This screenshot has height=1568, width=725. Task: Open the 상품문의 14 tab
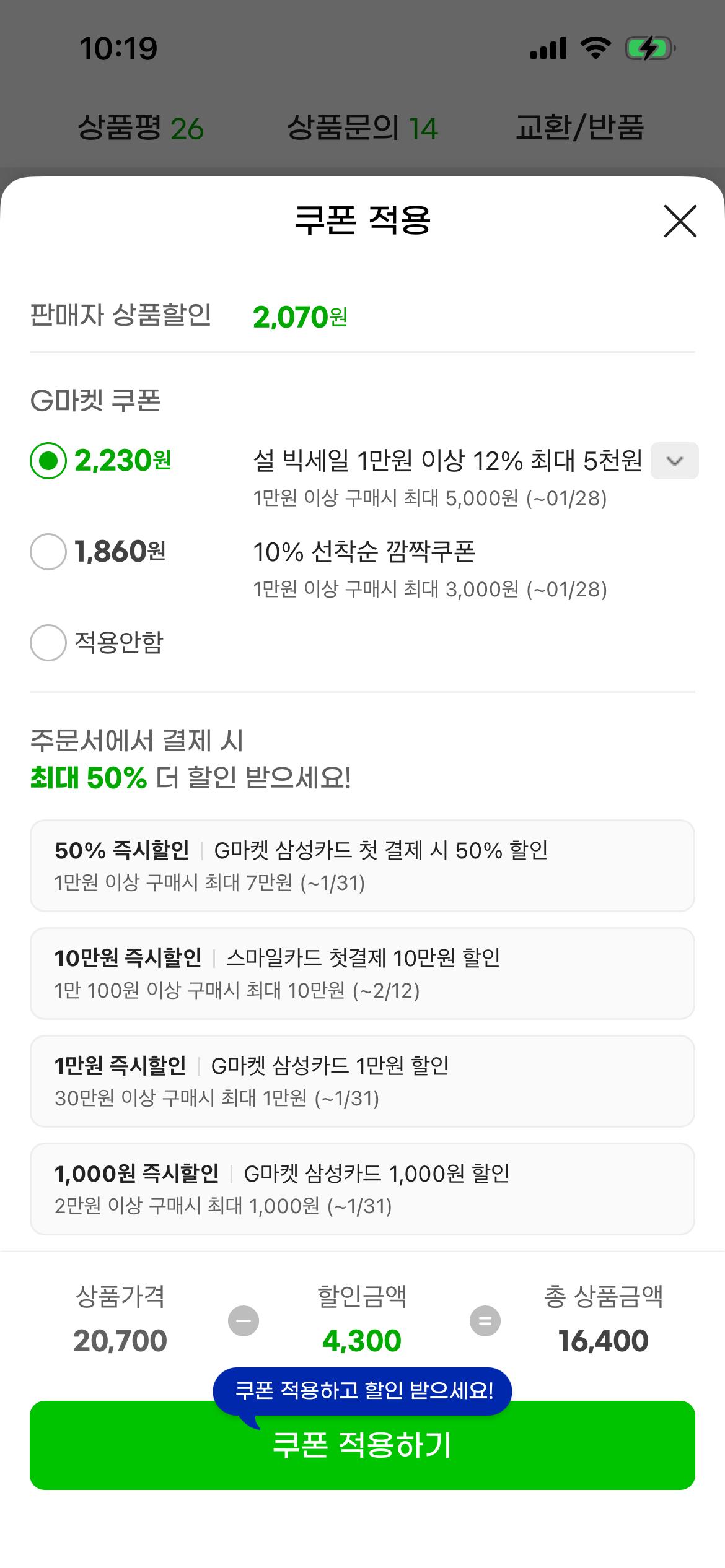(x=362, y=128)
